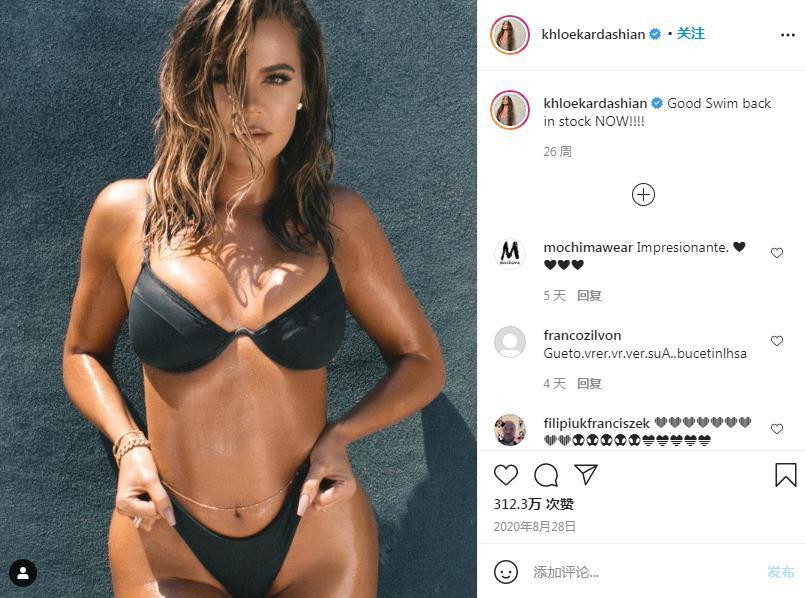This screenshot has width=806, height=598.
Task: Like the post with the heart icon
Action: pyautogui.click(x=506, y=475)
